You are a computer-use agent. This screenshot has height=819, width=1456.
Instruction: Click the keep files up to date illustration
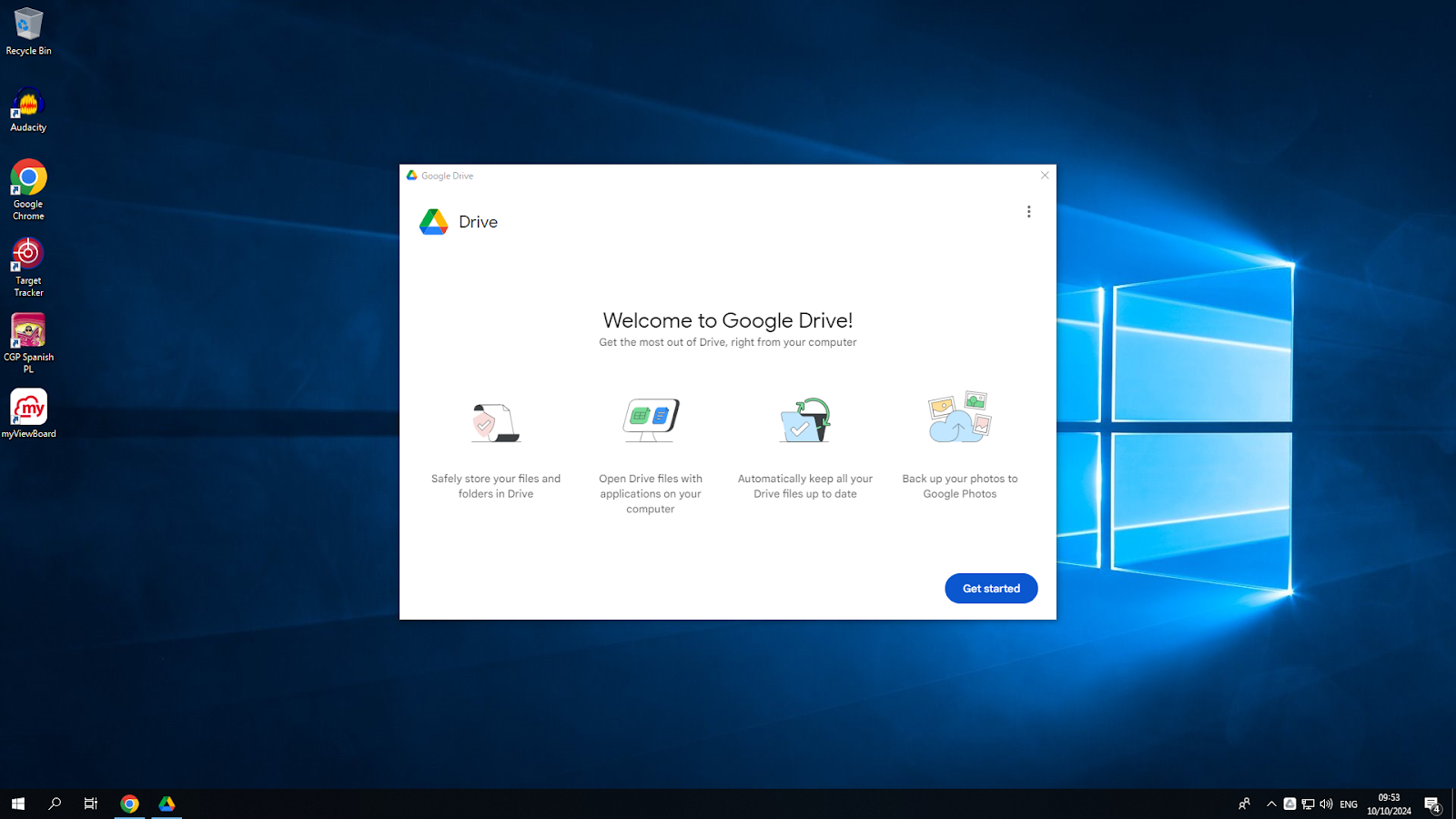805,420
